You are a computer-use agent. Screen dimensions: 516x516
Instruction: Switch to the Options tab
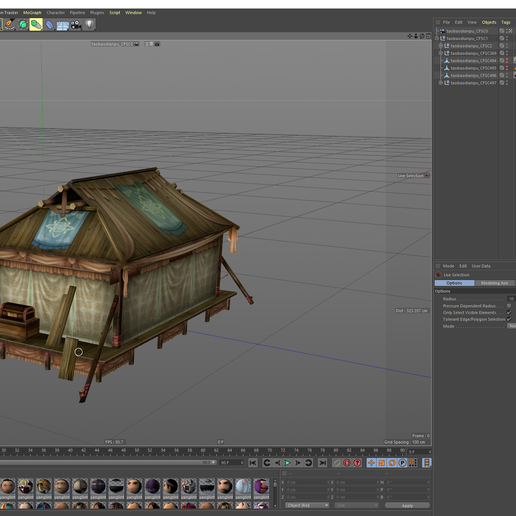tap(454, 283)
